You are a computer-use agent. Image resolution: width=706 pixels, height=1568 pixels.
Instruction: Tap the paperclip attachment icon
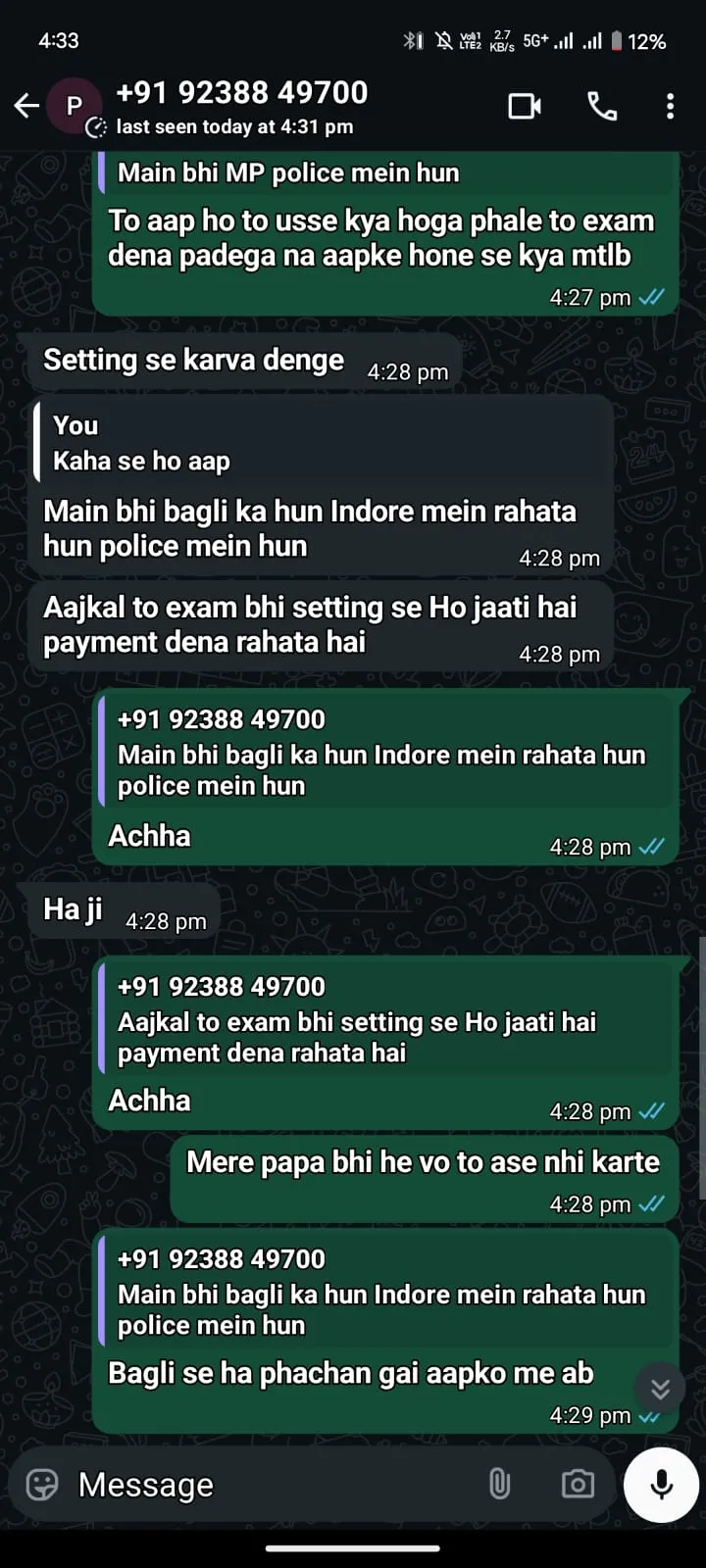click(x=499, y=1484)
